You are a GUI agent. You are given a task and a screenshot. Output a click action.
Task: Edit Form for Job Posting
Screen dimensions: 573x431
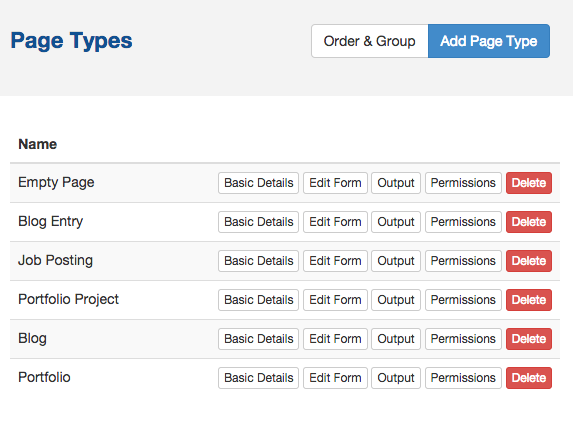tap(335, 261)
